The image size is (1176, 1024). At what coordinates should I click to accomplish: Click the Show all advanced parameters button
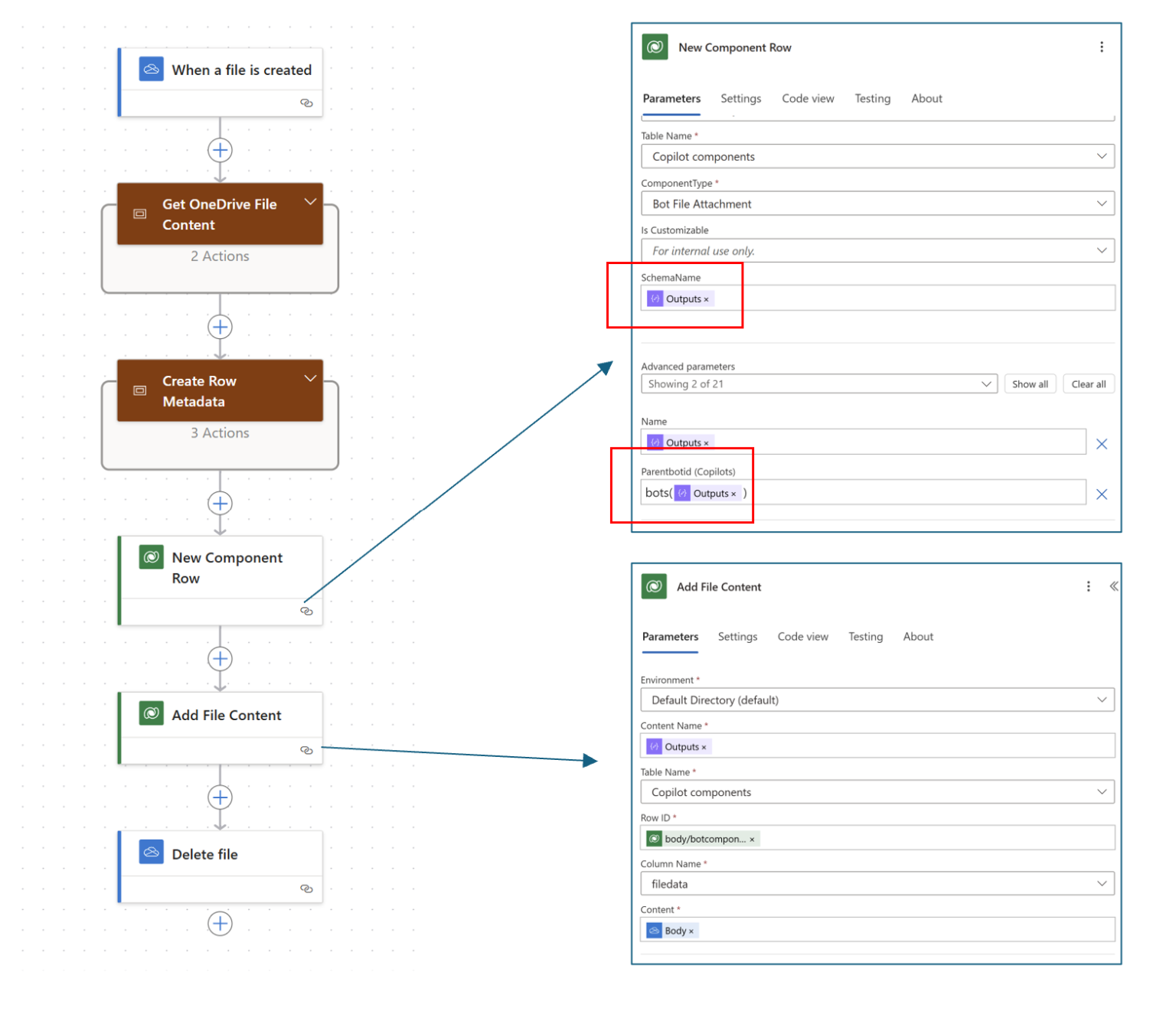[x=1030, y=383]
